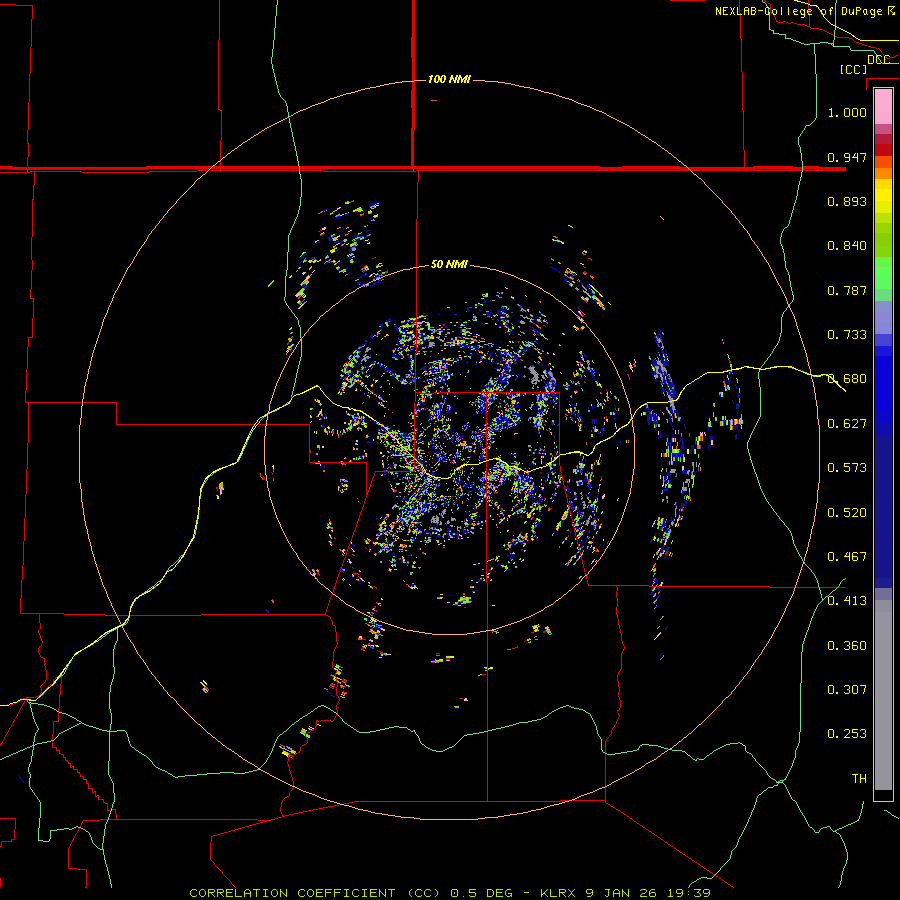Pick the red segment of the color bar
This screenshot has width=900, height=900.
coord(883,150)
